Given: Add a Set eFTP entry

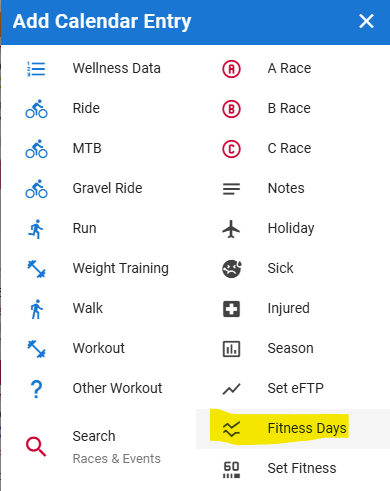Looking at the screenshot, I should pyautogui.click(x=293, y=389).
